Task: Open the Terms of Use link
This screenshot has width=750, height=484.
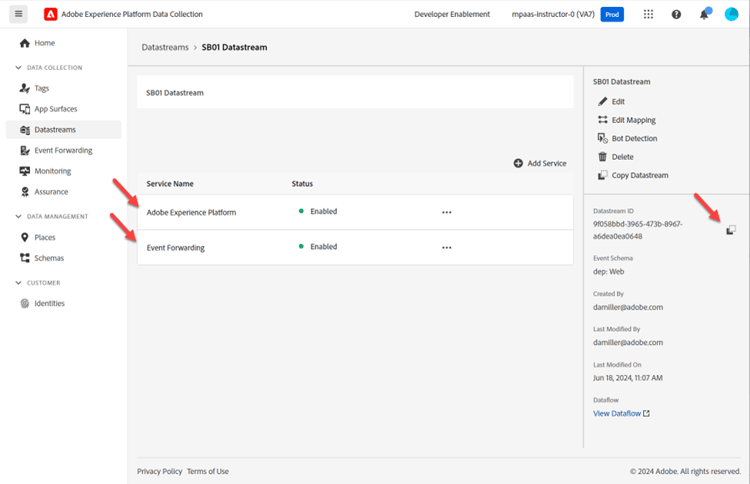Action: point(208,471)
